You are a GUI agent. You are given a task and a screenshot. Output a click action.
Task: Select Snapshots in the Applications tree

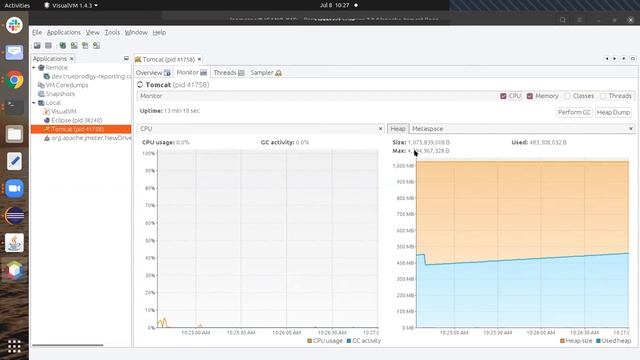(x=56, y=94)
